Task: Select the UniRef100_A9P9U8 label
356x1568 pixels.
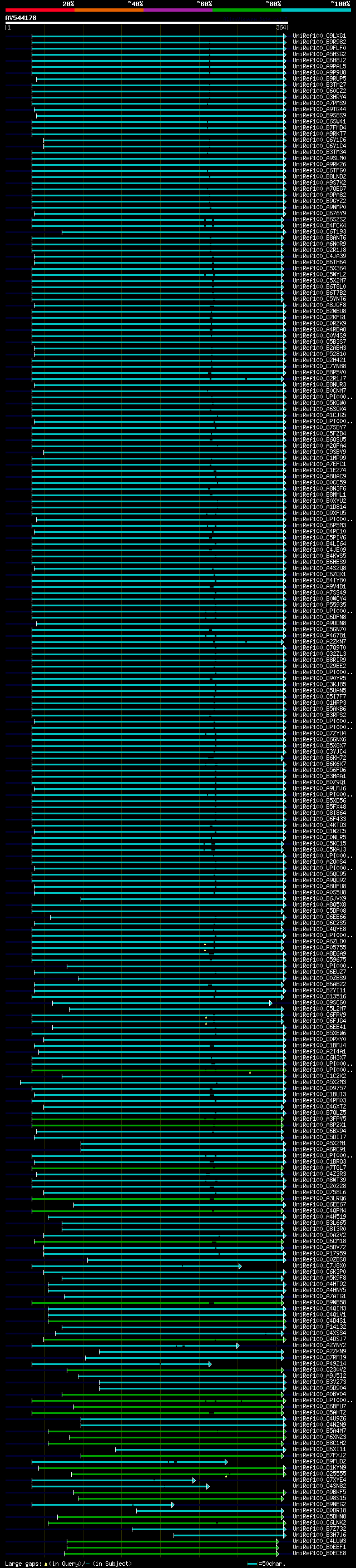Action: 319,72
